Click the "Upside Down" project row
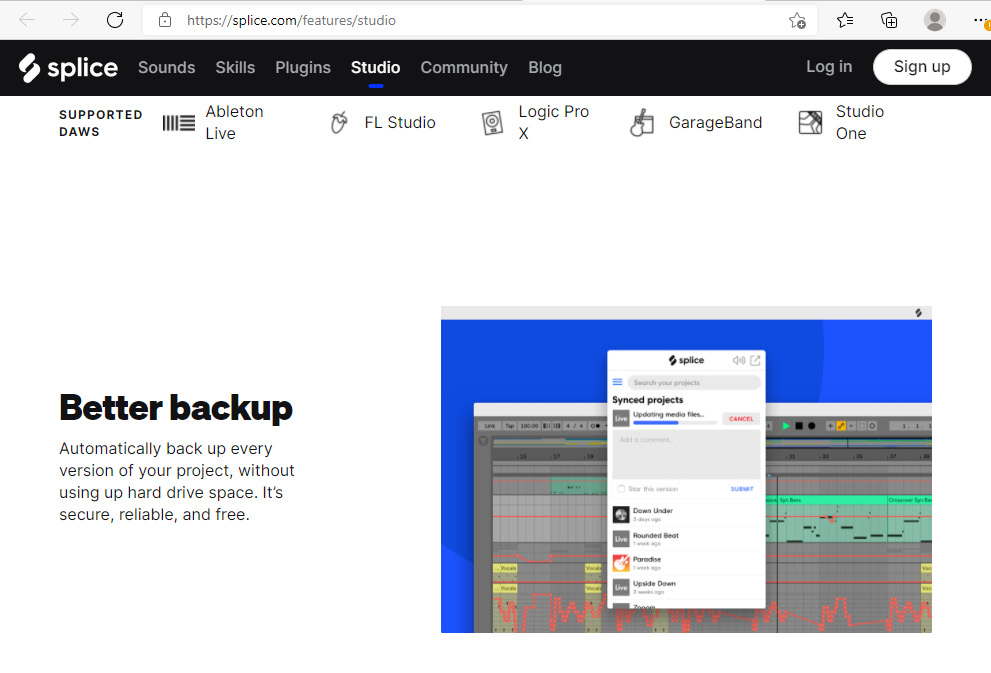Screen dimensions: 991x673 pos(686,587)
